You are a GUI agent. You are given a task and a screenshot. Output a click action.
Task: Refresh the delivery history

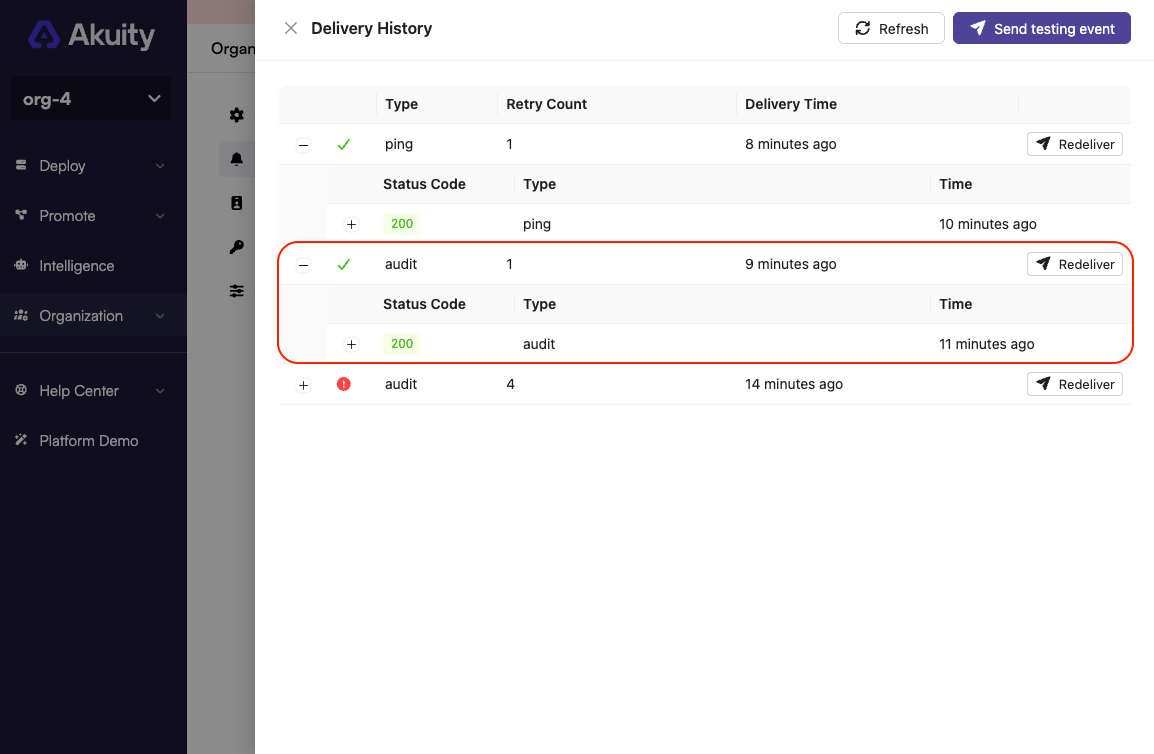(x=891, y=28)
